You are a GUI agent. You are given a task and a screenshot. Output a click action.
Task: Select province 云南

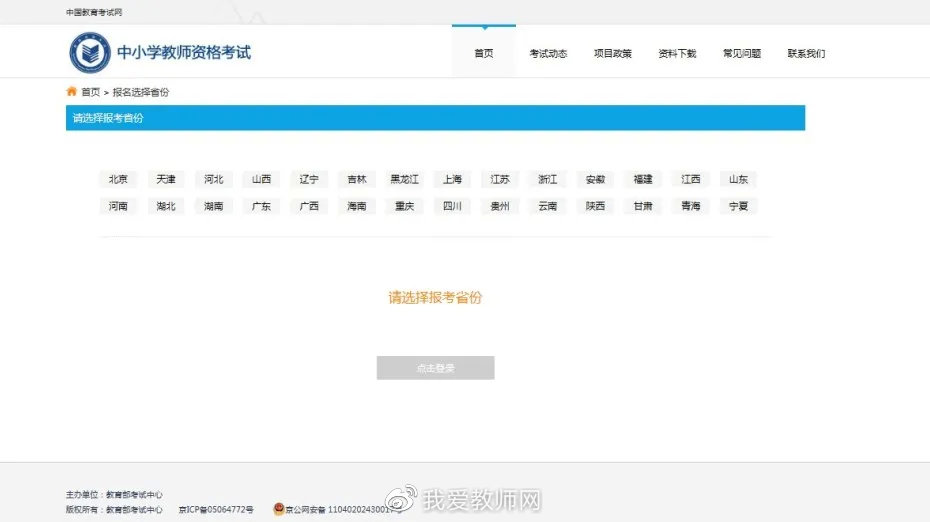pyautogui.click(x=547, y=206)
